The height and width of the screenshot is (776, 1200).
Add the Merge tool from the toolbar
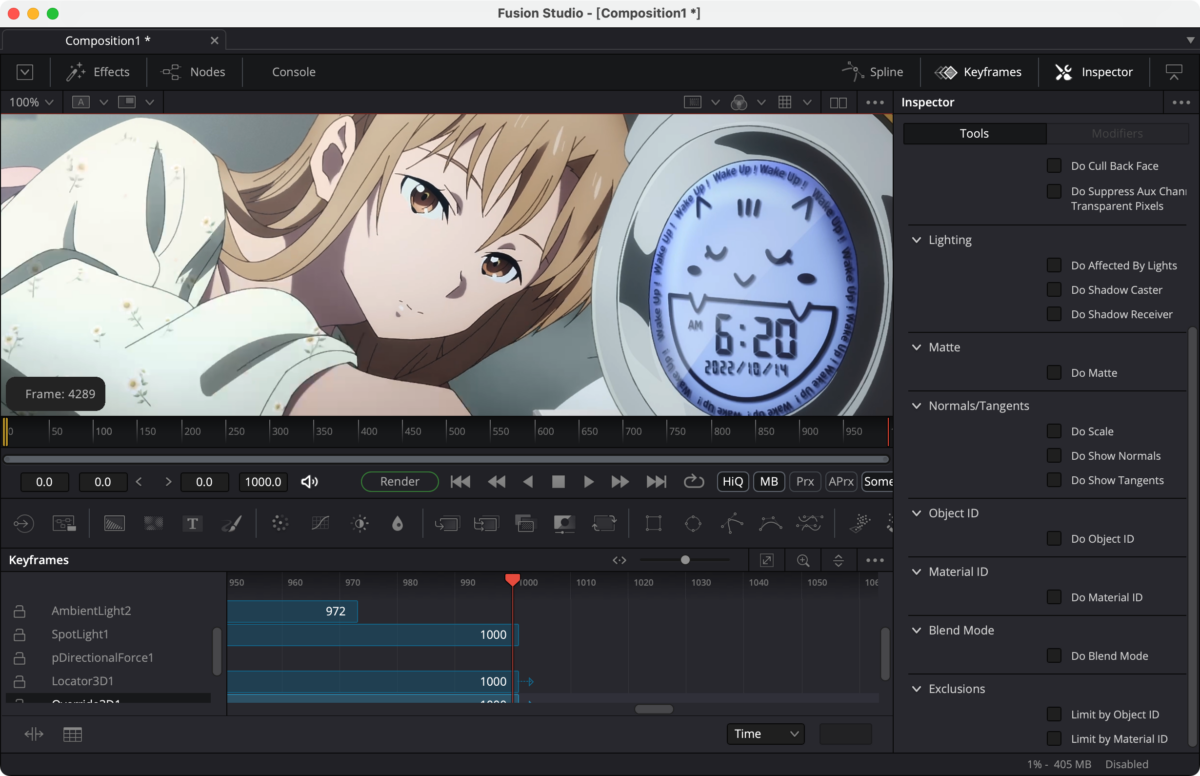(x=447, y=523)
